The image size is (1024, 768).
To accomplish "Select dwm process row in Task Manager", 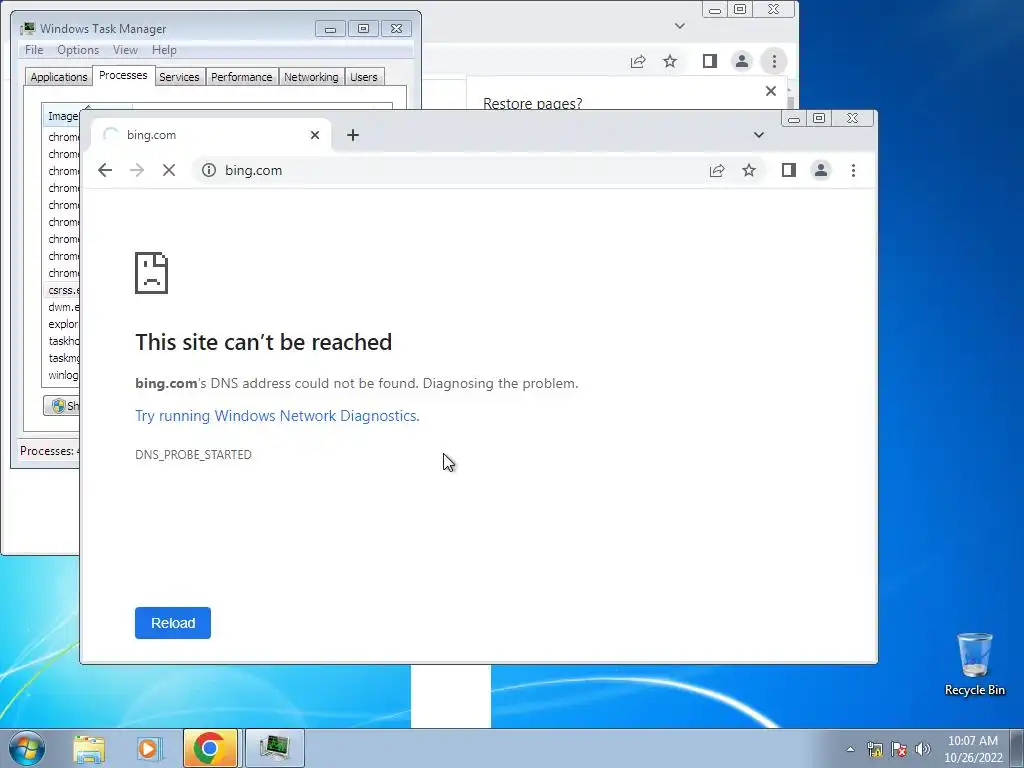I will (x=63, y=307).
